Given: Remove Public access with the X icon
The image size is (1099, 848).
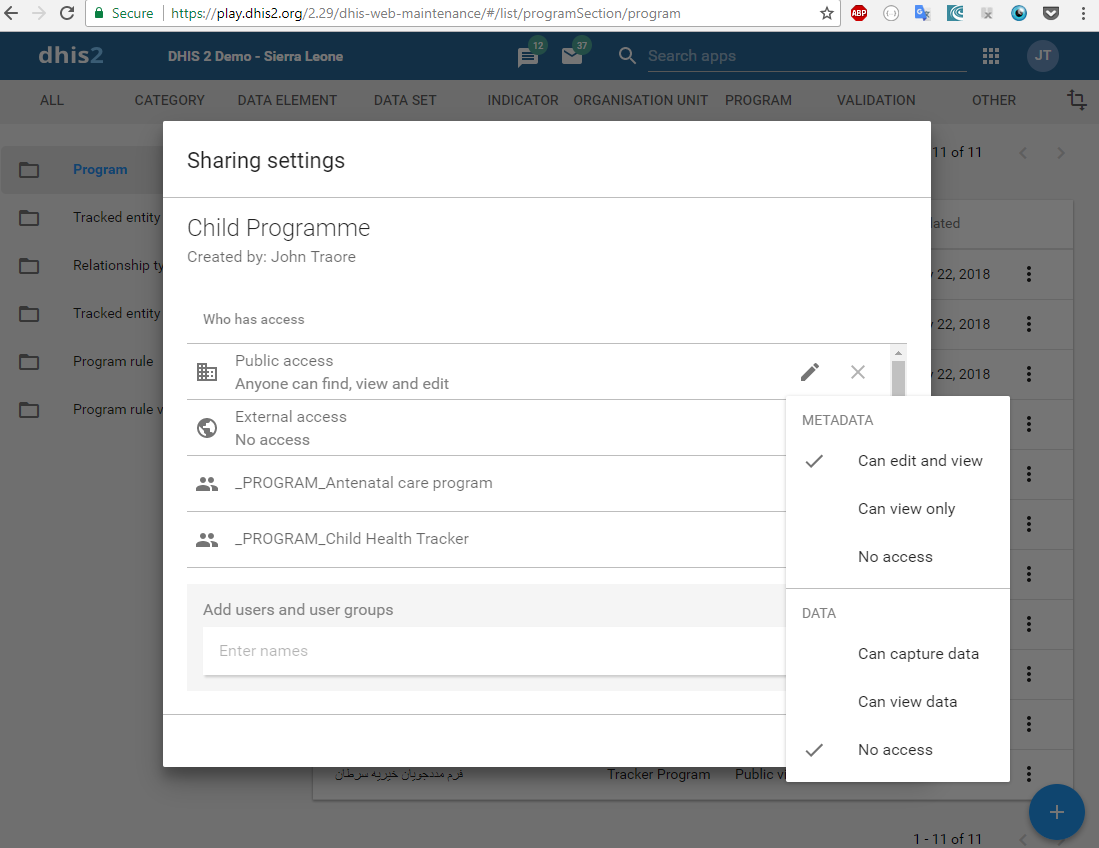Looking at the screenshot, I should [x=858, y=372].
